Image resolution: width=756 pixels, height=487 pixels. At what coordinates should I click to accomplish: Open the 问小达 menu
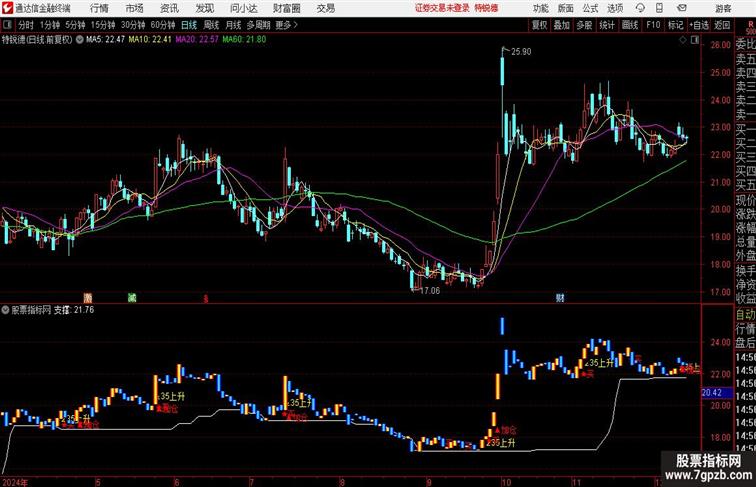[244, 8]
